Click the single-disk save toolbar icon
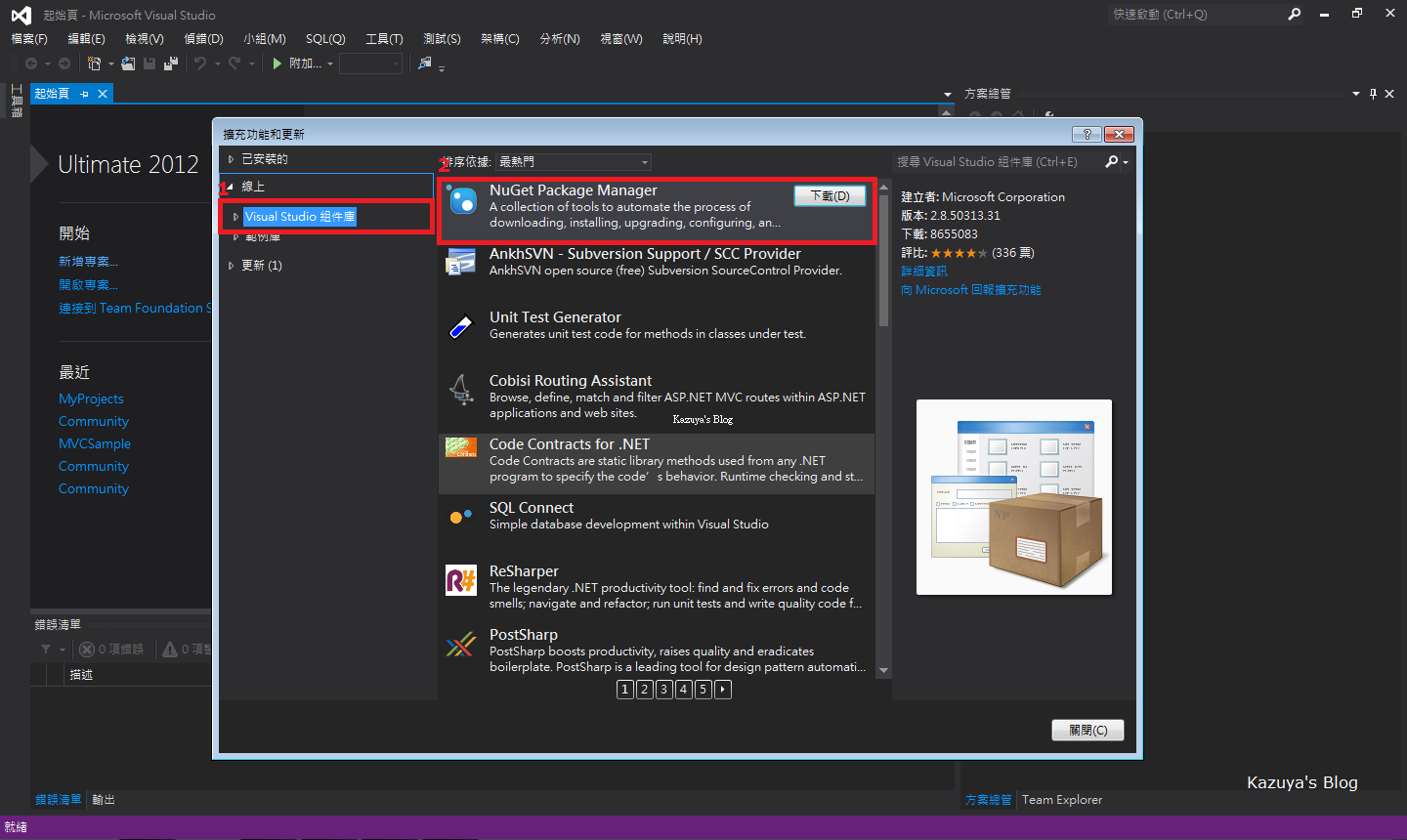 149,63
